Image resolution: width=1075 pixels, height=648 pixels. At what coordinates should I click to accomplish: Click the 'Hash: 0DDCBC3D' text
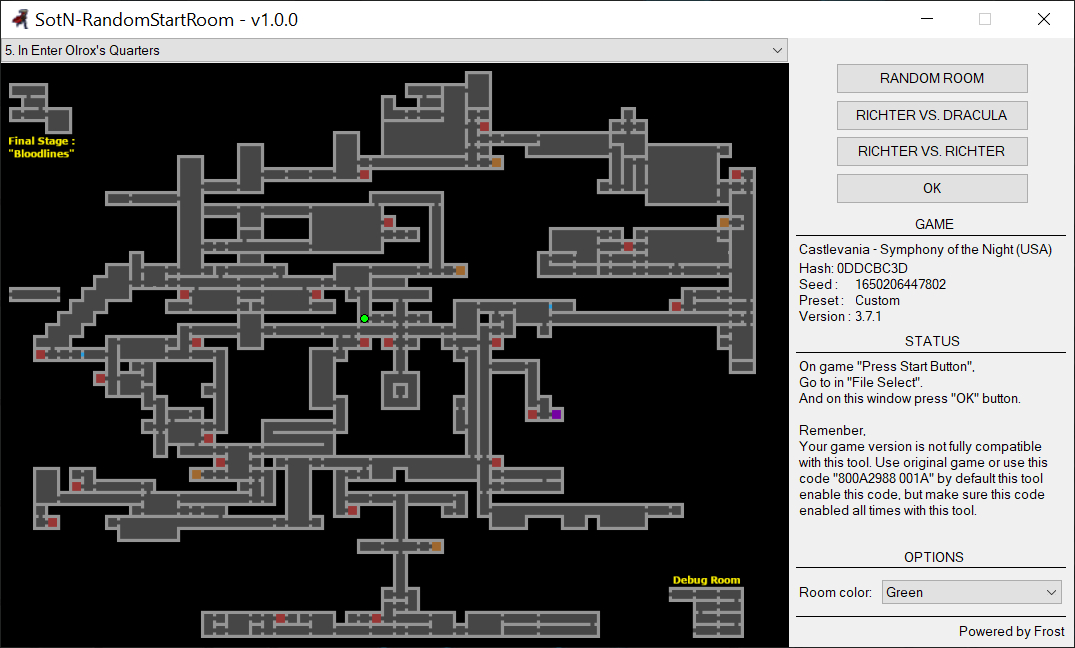tap(853, 268)
